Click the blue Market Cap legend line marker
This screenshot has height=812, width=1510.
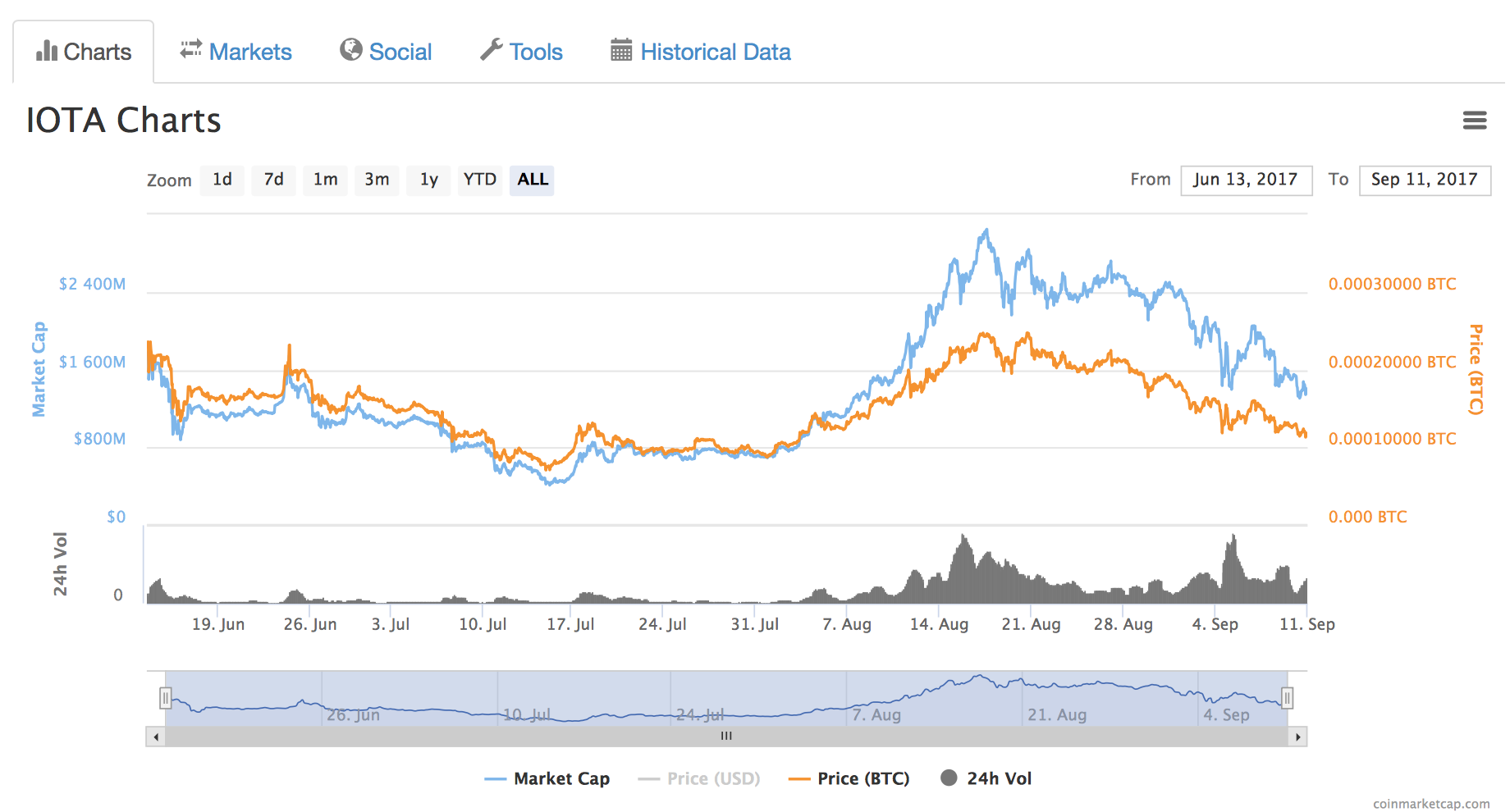pyautogui.click(x=496, y=779)
